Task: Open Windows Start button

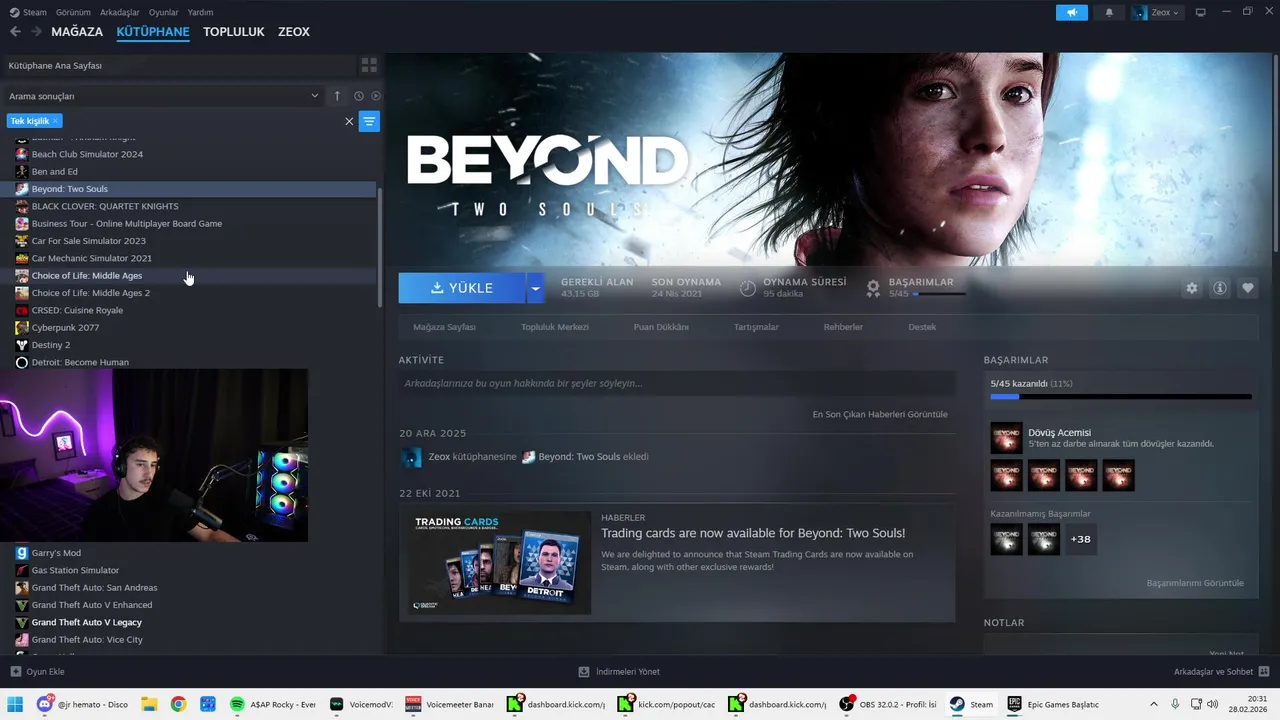Action: point(15,704)
